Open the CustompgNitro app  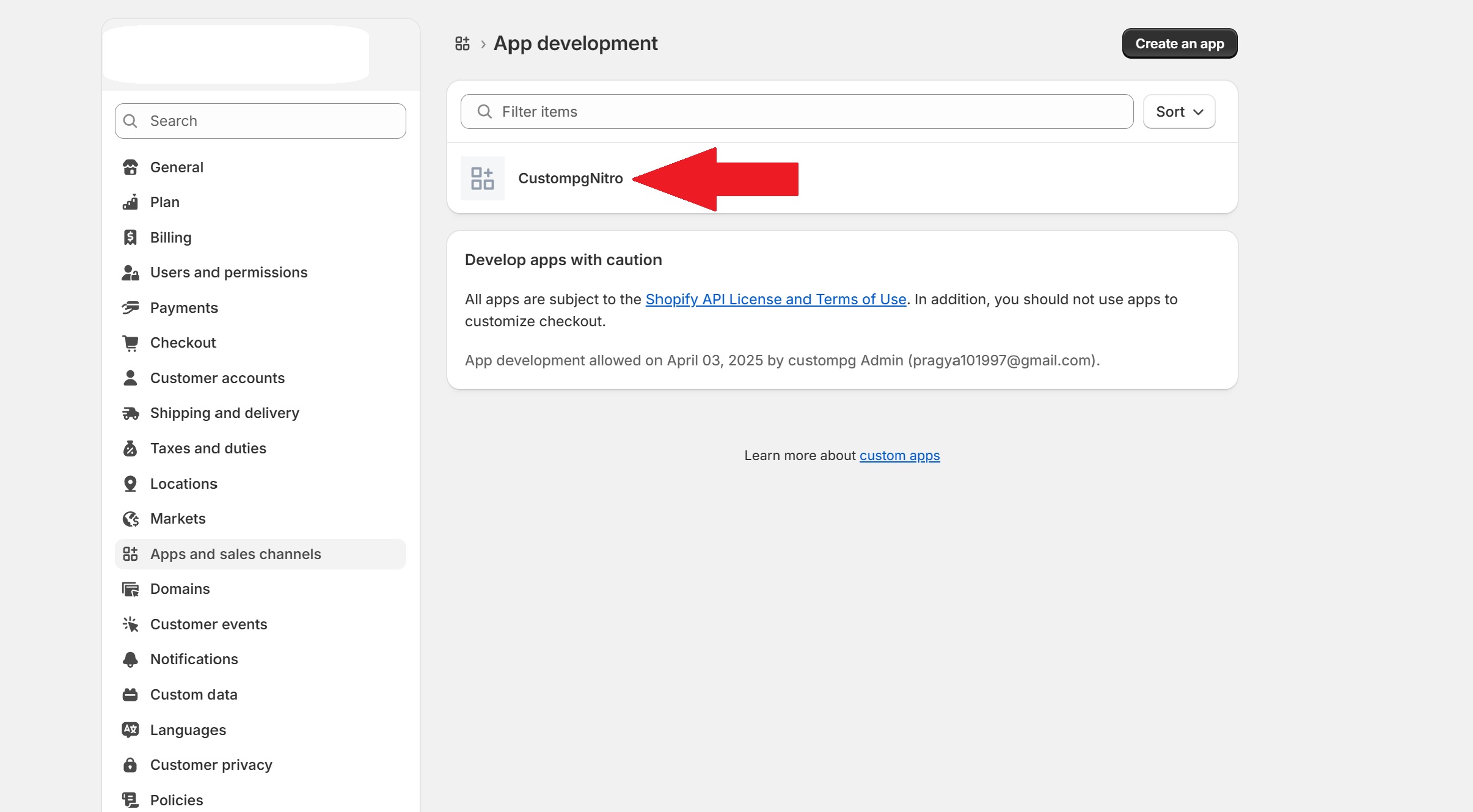tap(842, 178)
